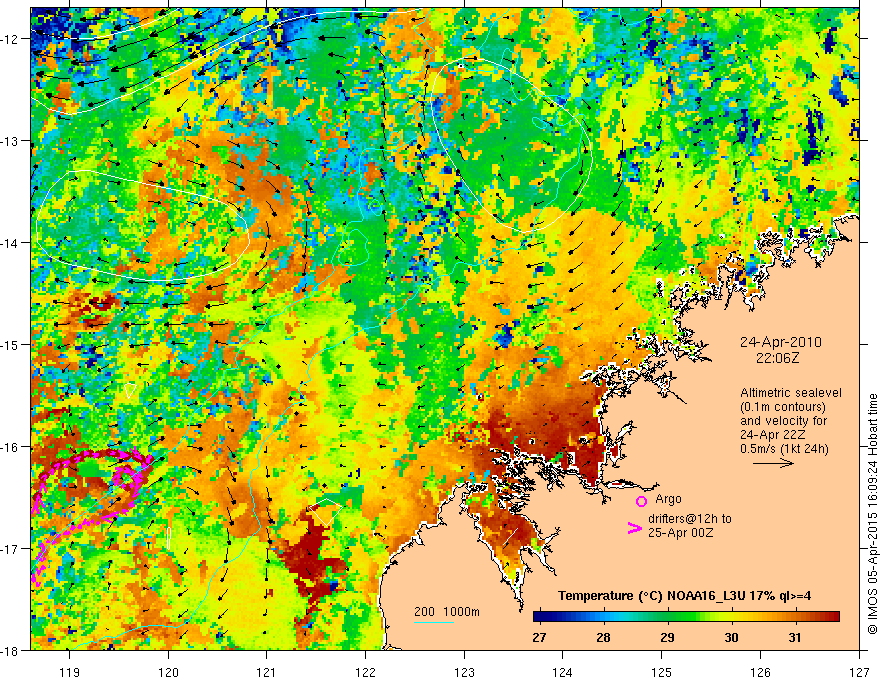Screen dimensions: 880x680
Task: Click the date label 24-Apr-2010
Action: 781,342
